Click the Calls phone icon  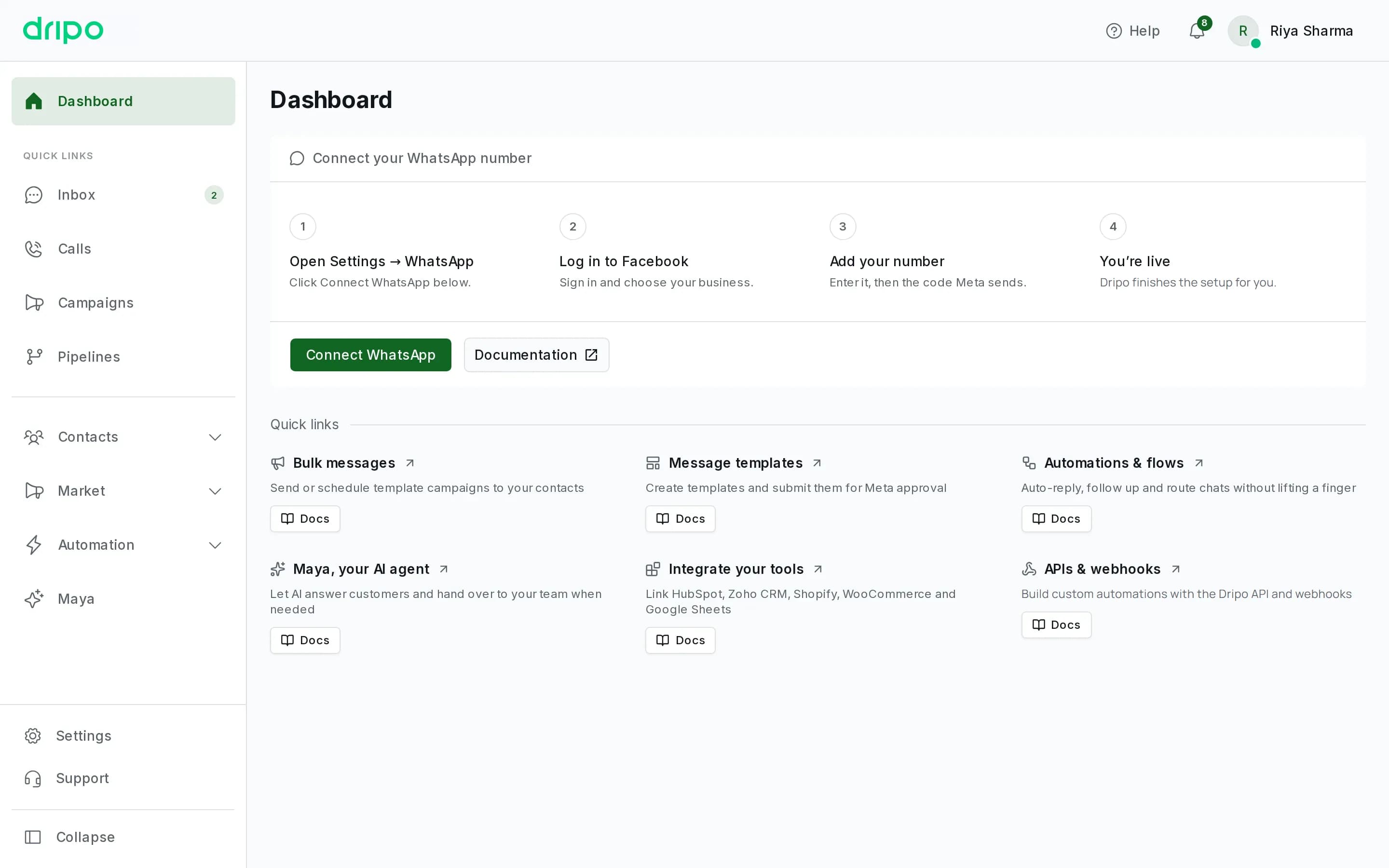pos(34,249)
